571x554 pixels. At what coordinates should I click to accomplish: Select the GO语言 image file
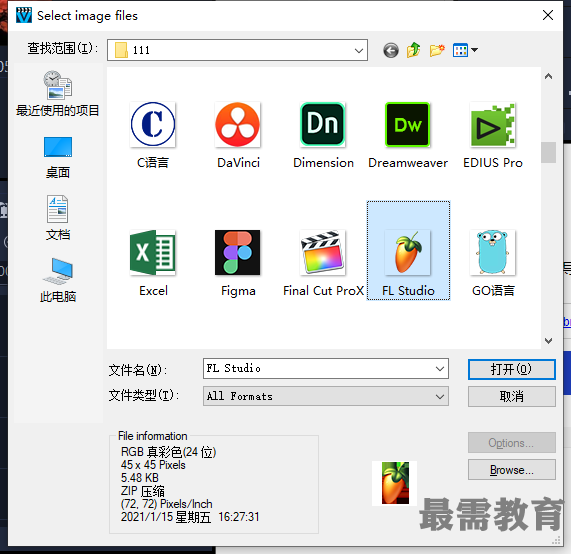493,263
